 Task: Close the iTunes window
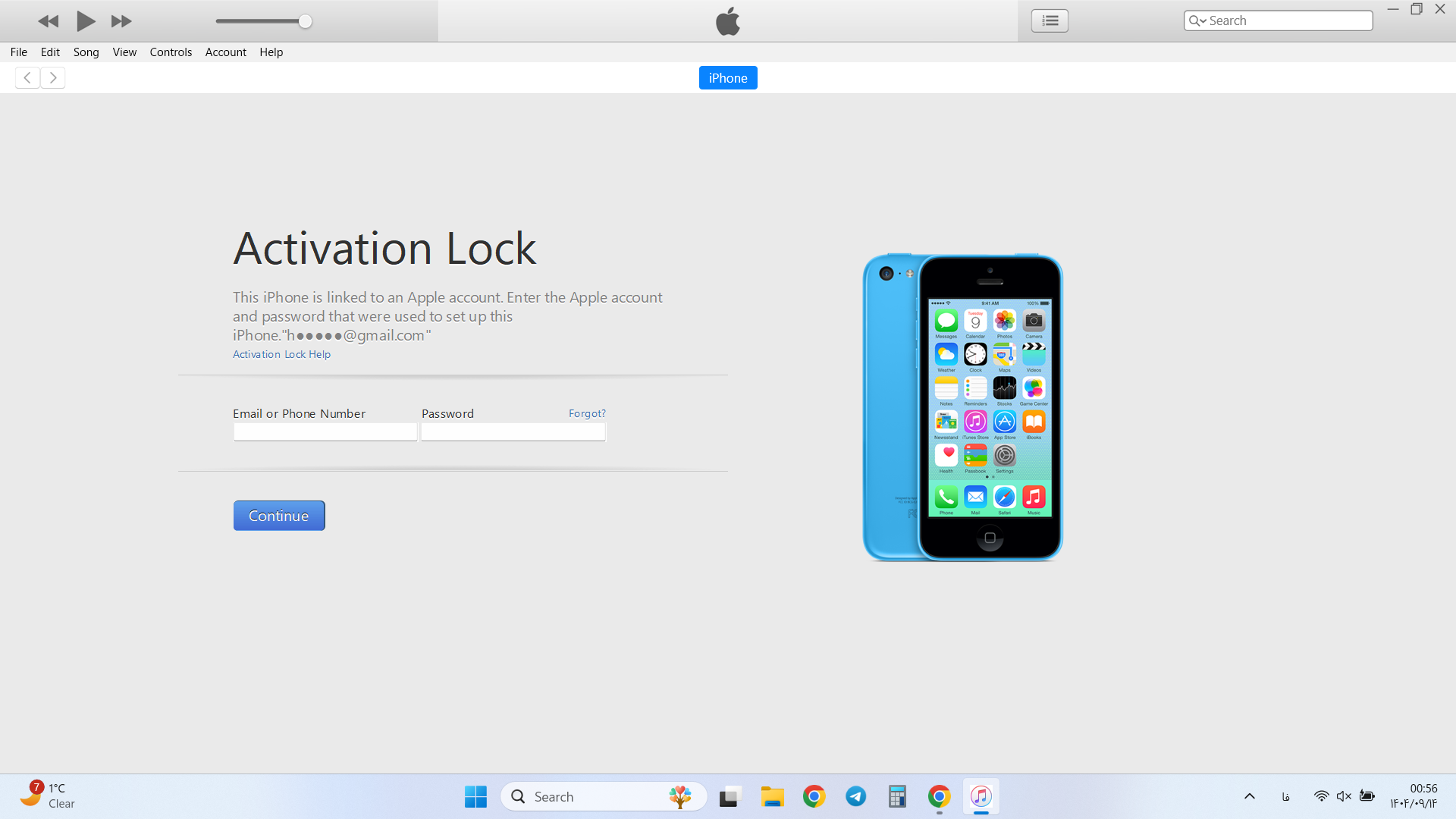click(1440, 9)
